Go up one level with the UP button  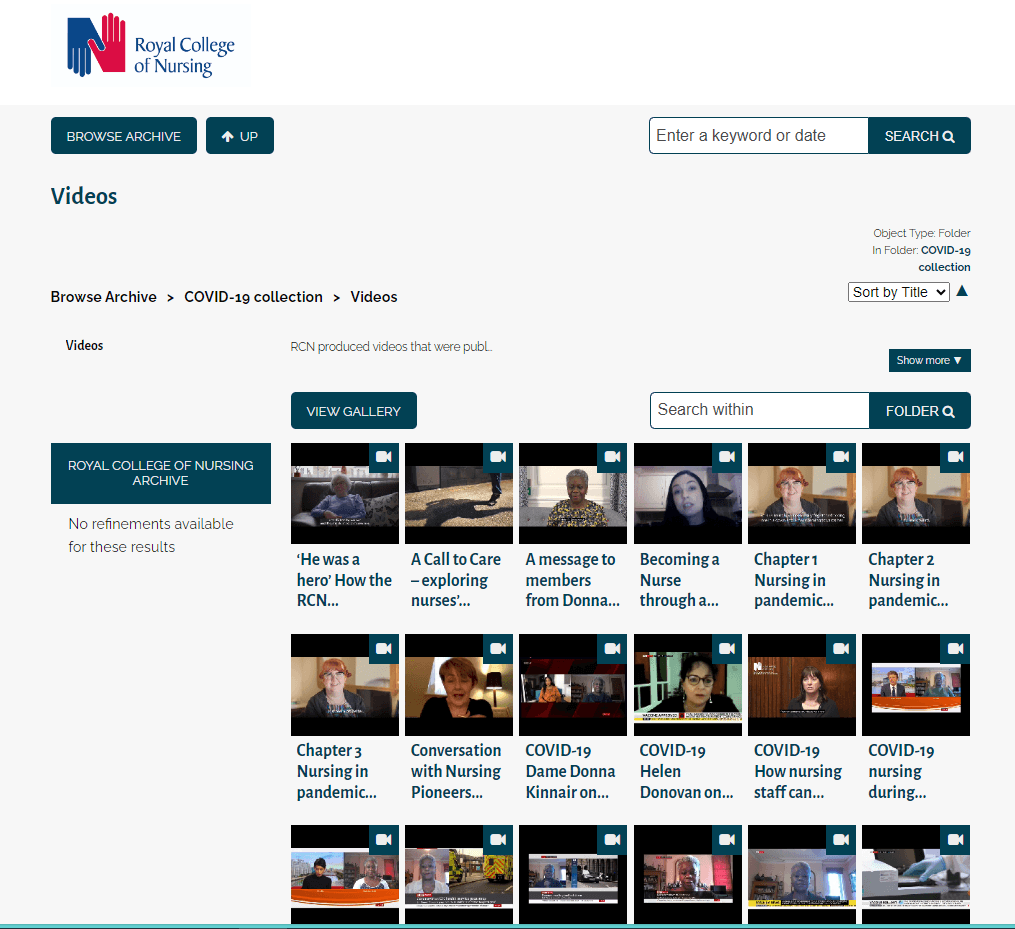[239, 136]
